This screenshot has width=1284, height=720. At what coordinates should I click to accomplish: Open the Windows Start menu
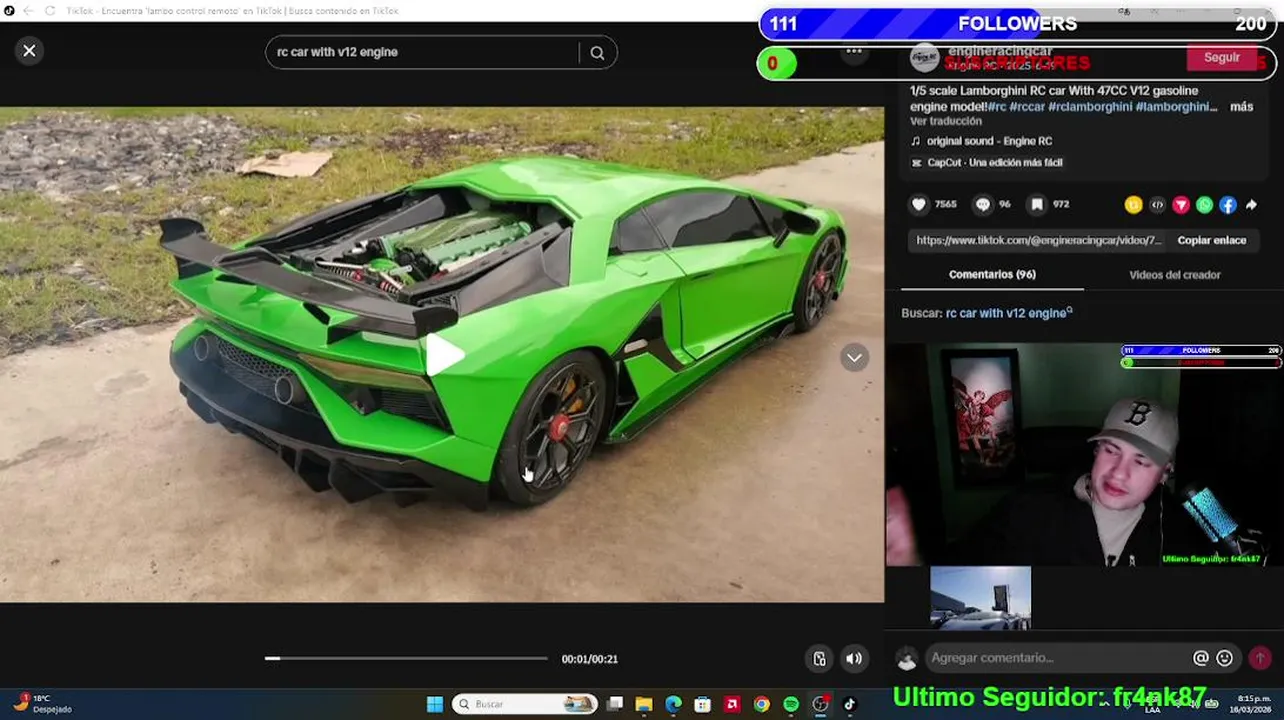(435, 704)
